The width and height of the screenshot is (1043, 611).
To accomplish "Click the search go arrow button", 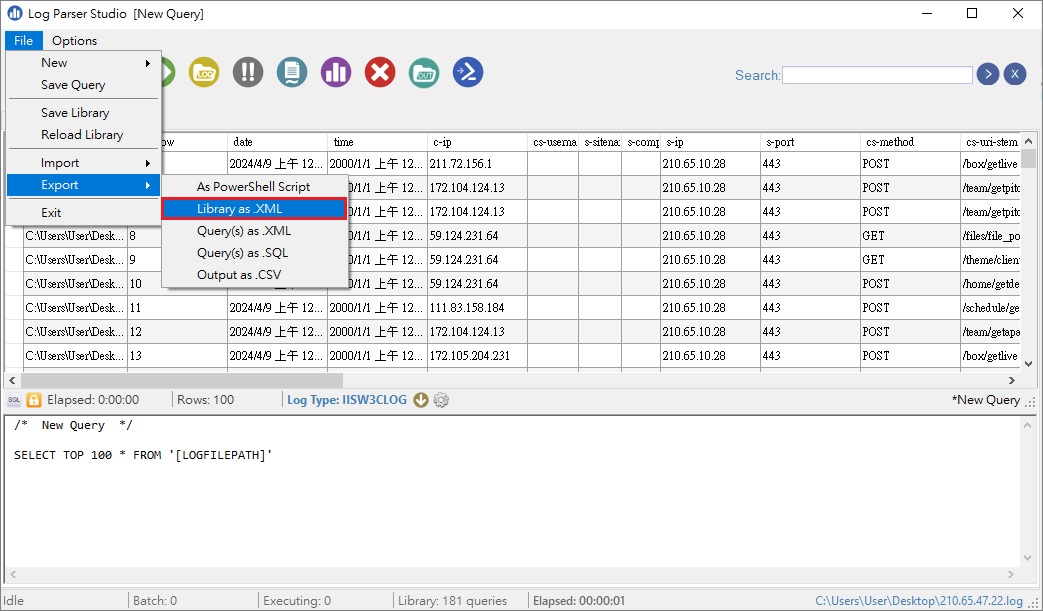I will (988, 74).
